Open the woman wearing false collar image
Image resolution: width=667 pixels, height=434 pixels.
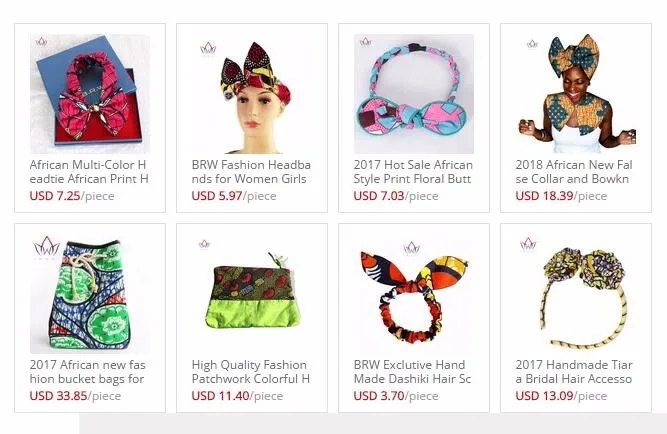(576, 94)
